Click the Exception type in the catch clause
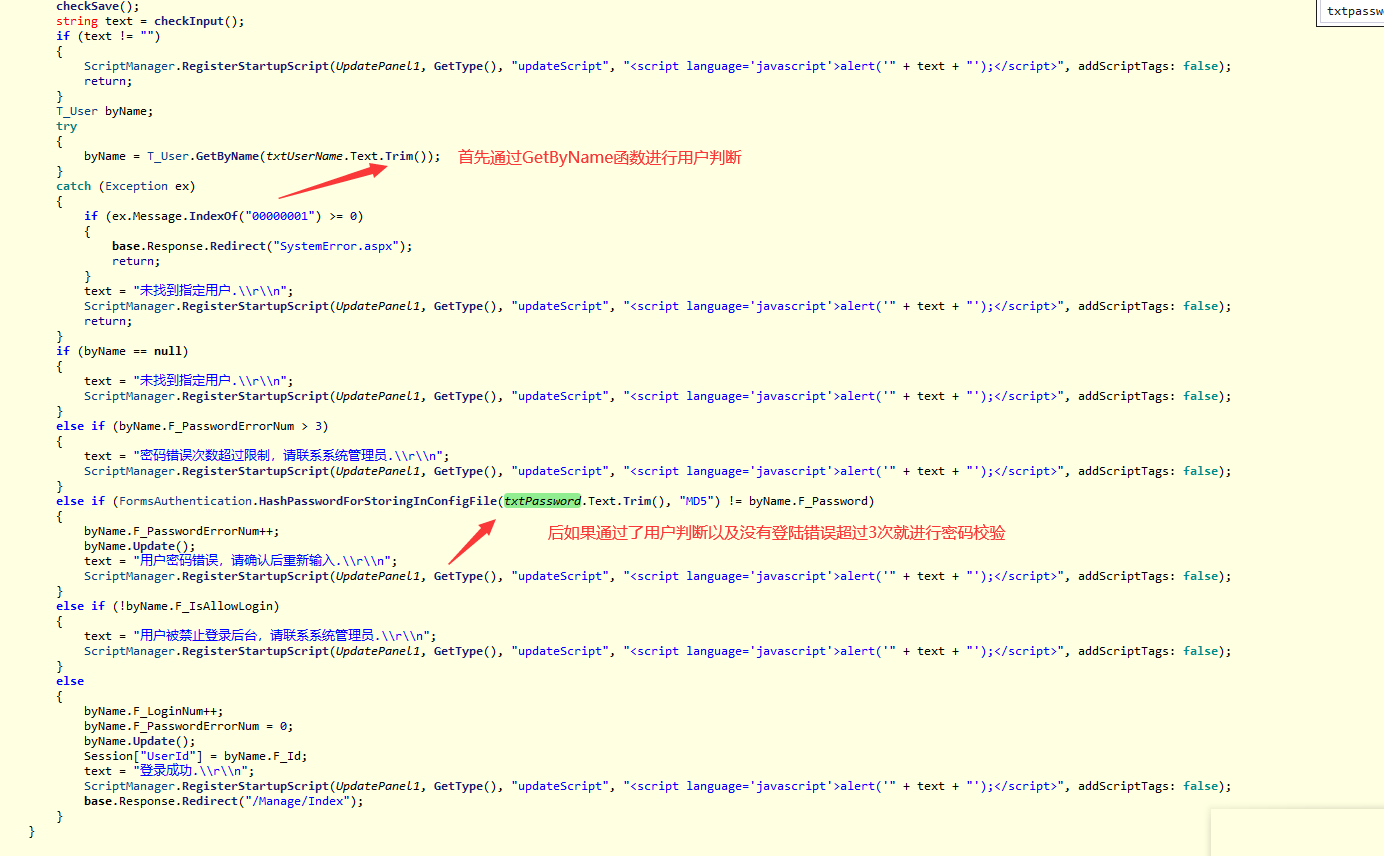Viewport: 1384px width, 856px height. (x=136, y=186)
